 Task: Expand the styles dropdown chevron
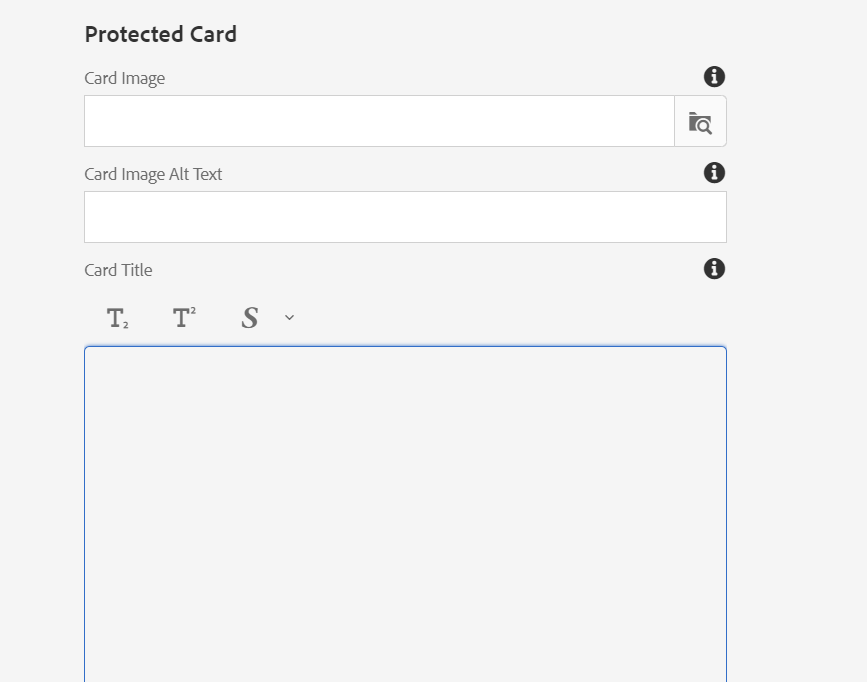(289, 317)
